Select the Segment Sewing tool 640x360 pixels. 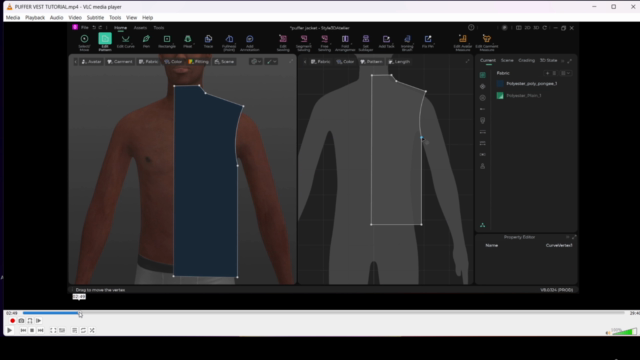coord(304,42)
